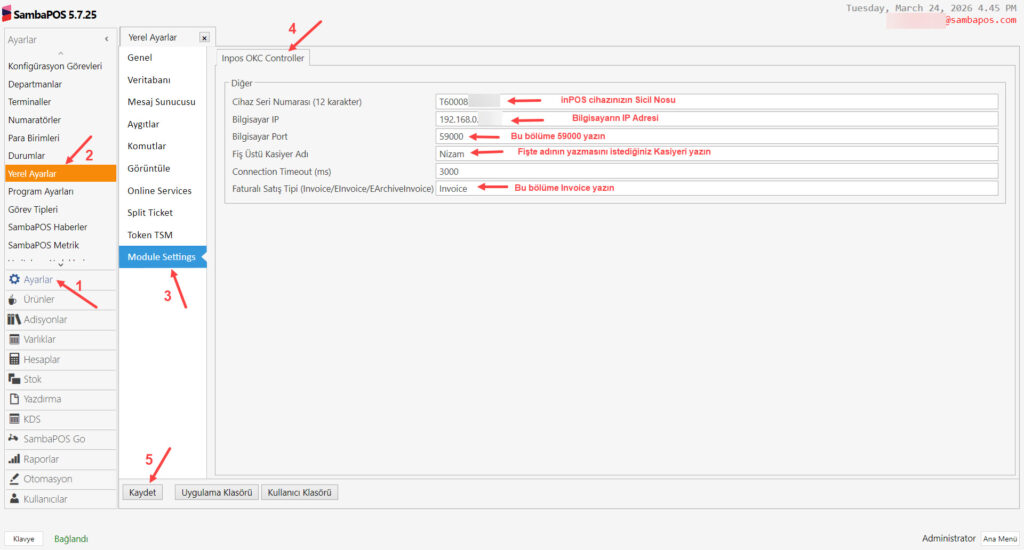
Task: Open Ürünler via its cup icon
Action: (14, 299)
